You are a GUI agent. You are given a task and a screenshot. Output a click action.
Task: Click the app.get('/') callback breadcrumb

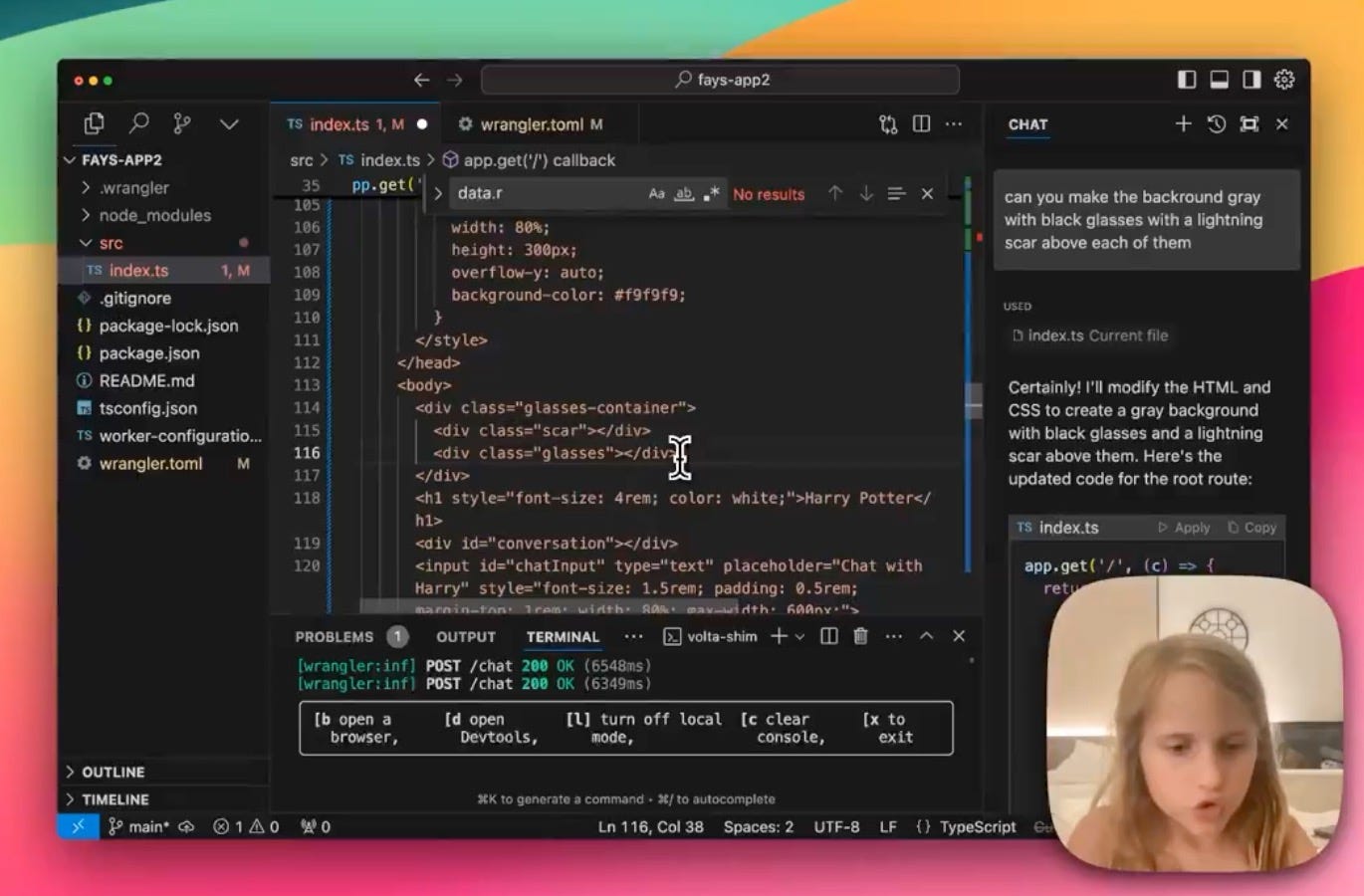click(x=529, y=160)
